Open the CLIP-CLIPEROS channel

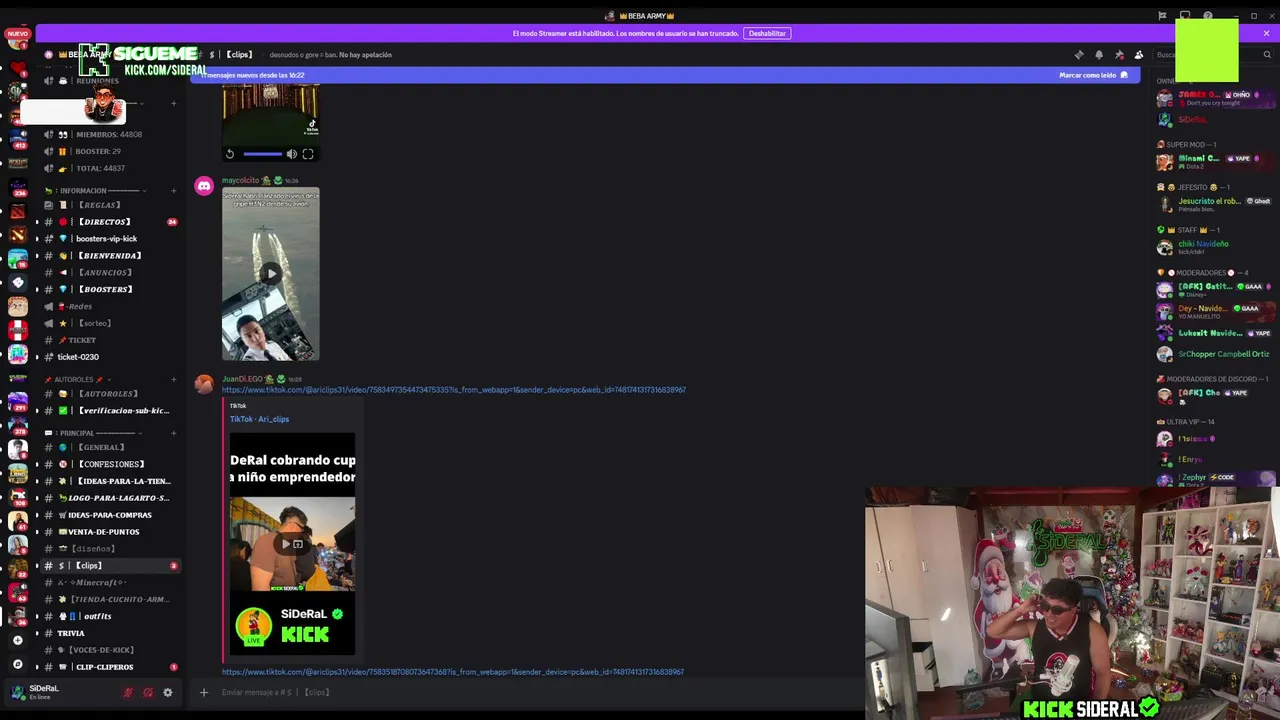pyautogui.click(x=110, y=667)
